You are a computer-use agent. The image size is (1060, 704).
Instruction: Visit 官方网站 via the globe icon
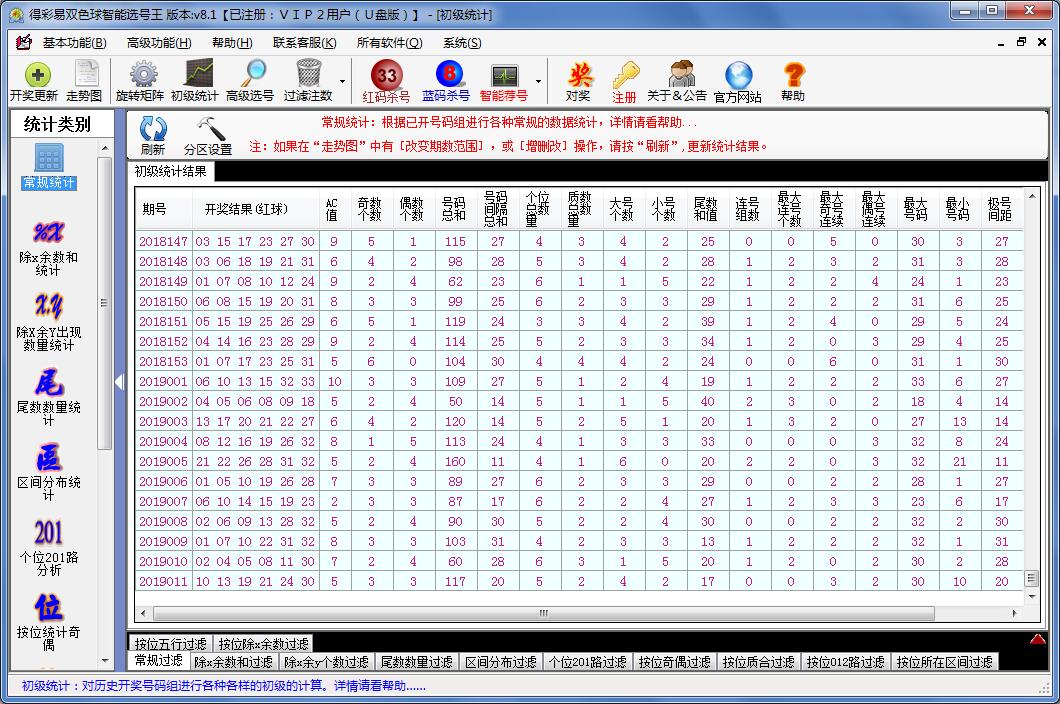739,81
